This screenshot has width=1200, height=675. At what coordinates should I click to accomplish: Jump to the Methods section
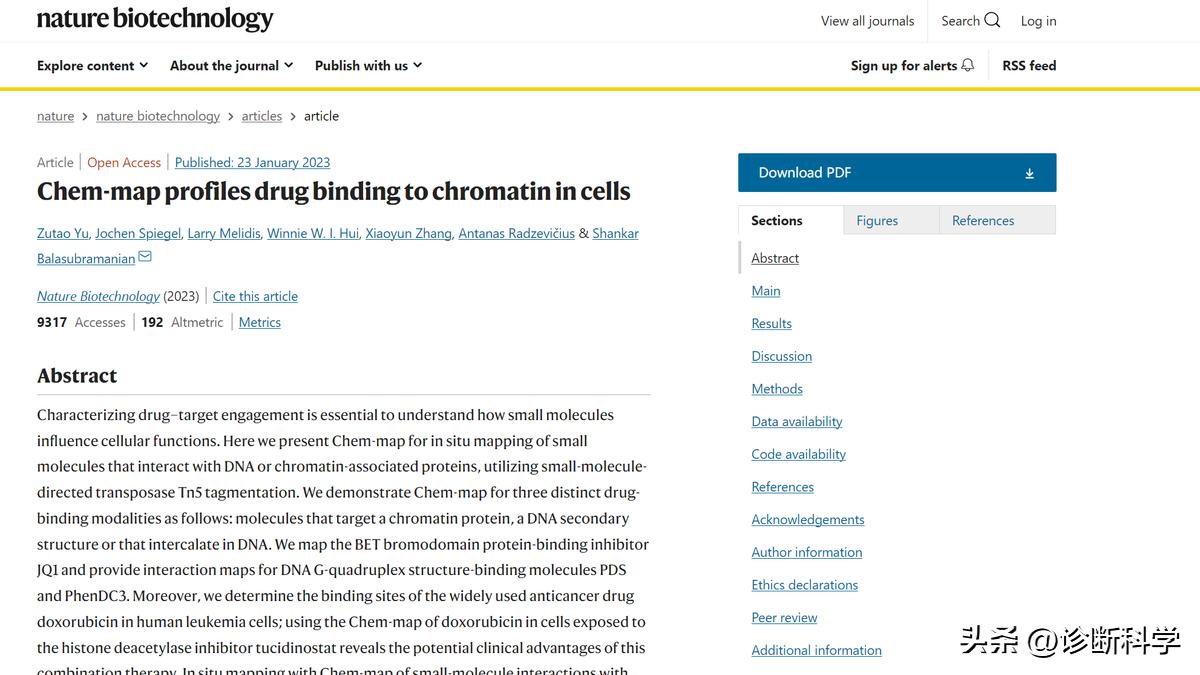(777, 388)
